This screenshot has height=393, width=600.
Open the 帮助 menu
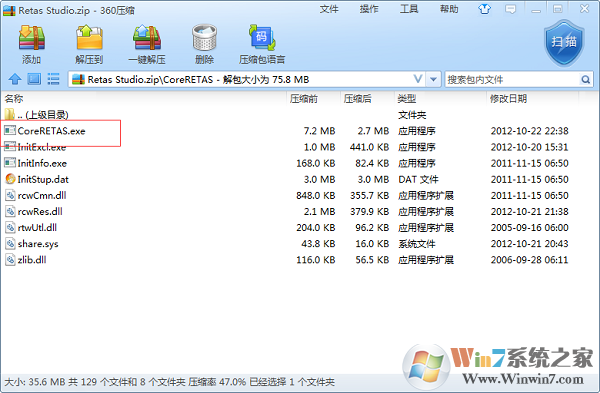(x=449, y=9)
